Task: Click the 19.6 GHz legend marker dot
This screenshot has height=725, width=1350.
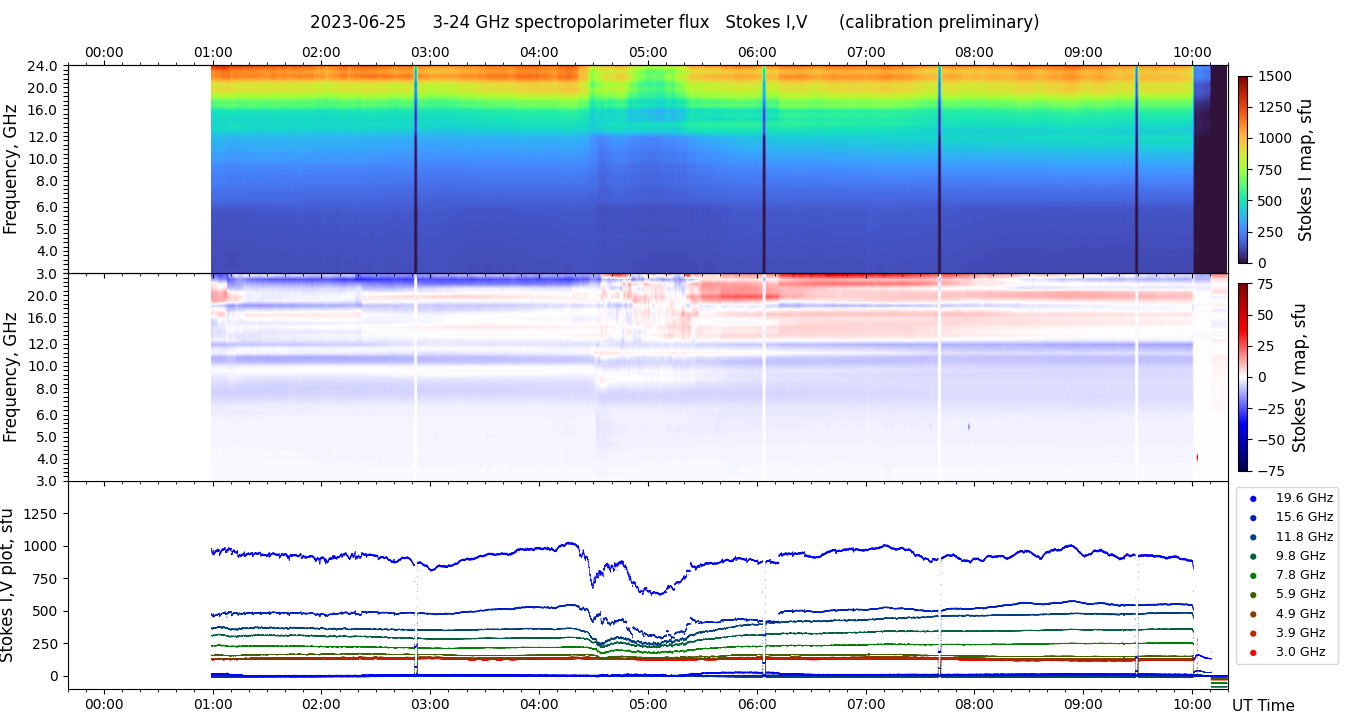Action: 1253,498
